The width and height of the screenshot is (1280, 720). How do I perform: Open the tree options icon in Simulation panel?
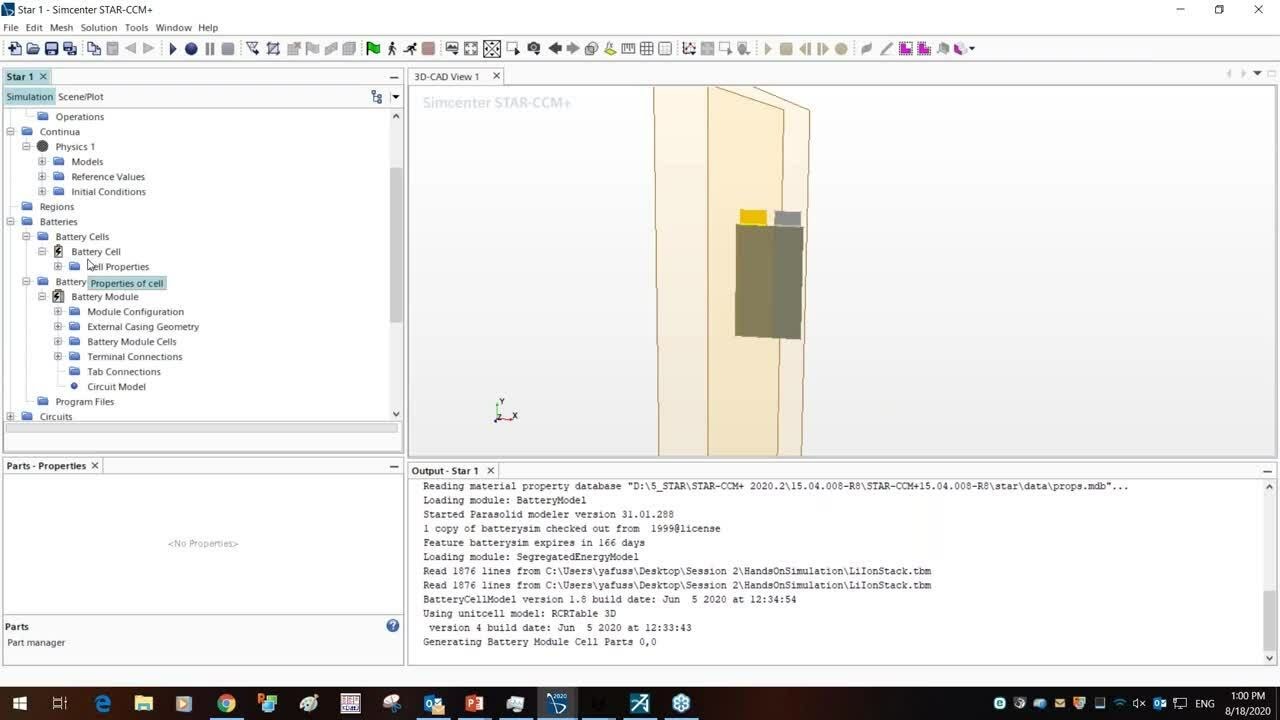(377, 97)
